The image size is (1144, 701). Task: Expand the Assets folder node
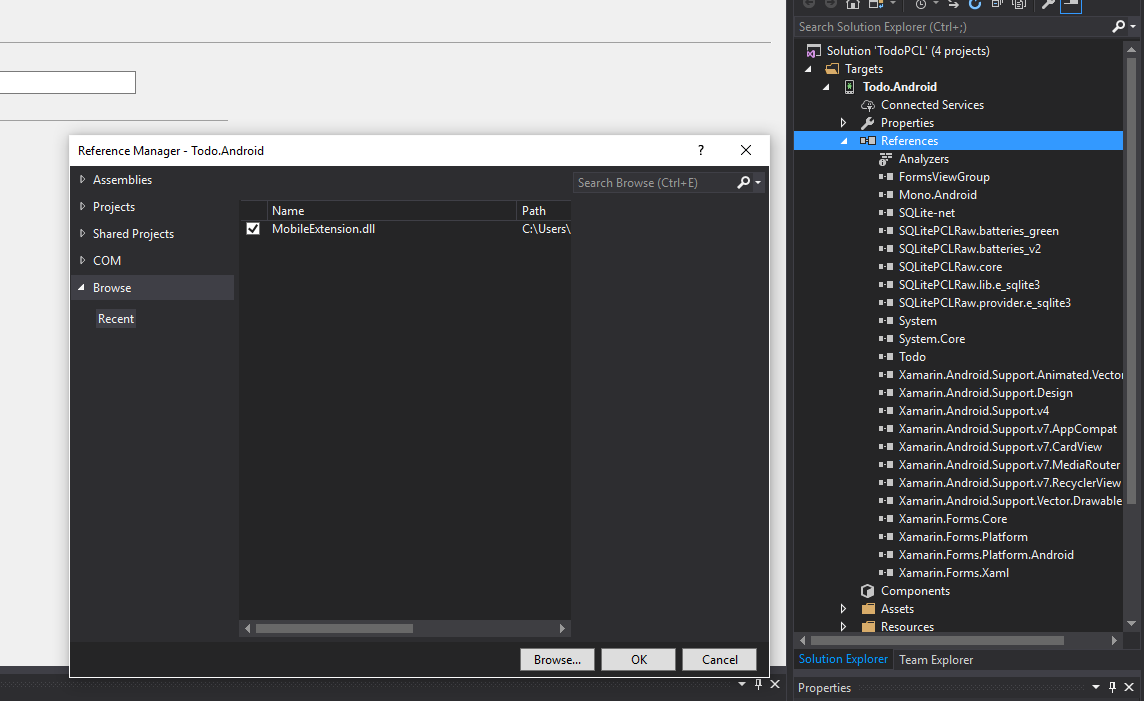[843, 608]
